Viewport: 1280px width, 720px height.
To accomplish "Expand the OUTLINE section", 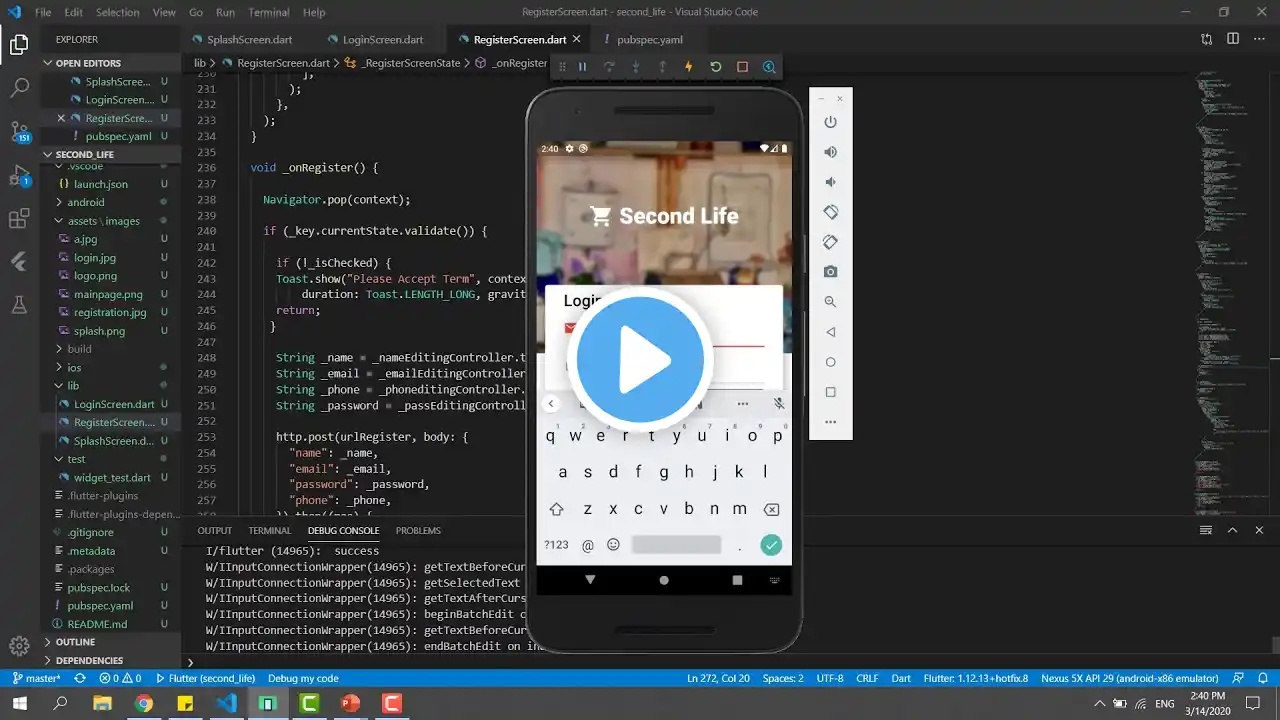I will pyautogui.click(x=75, y=642).
